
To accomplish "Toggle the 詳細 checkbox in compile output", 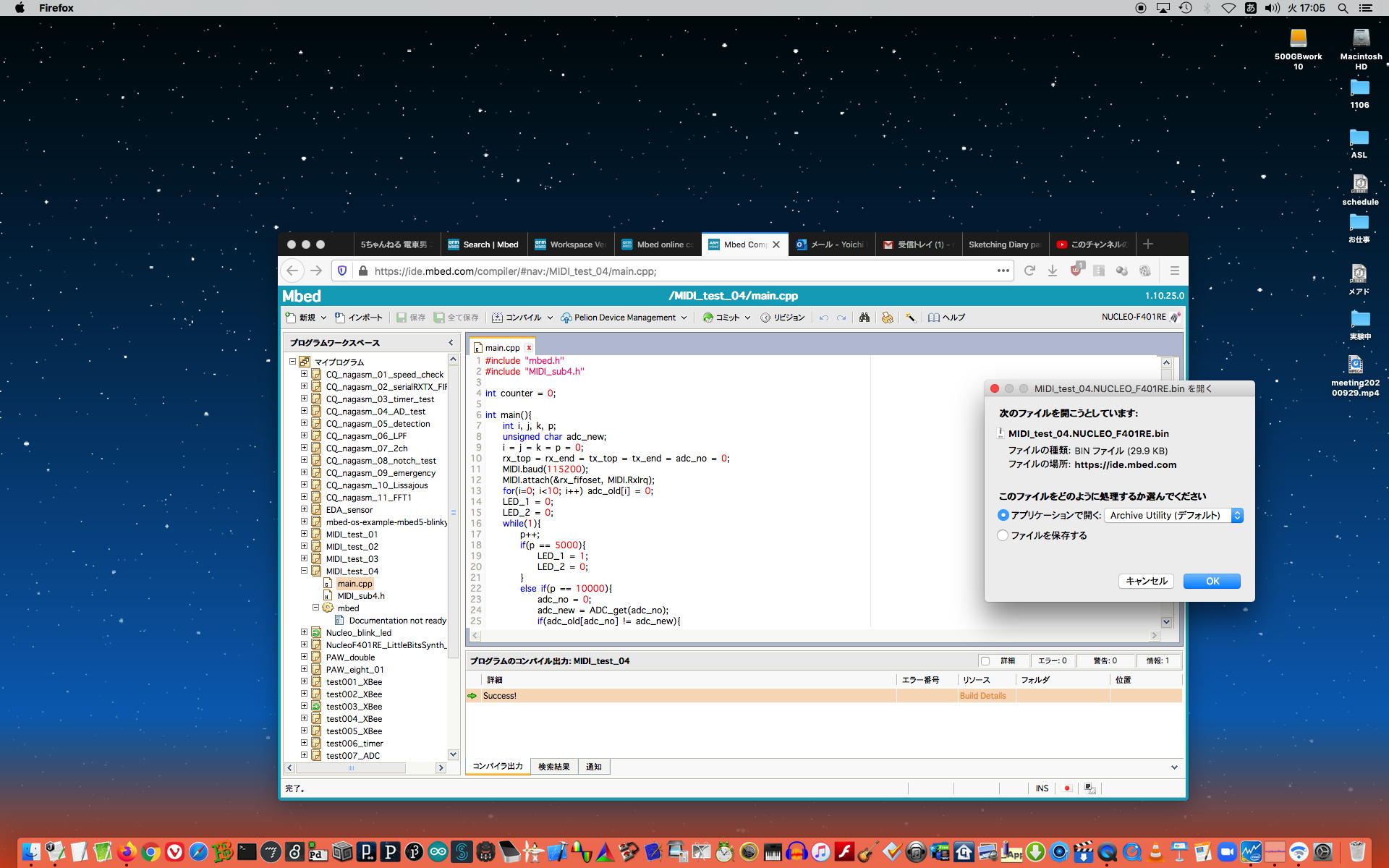I will (x=985, y=660).
